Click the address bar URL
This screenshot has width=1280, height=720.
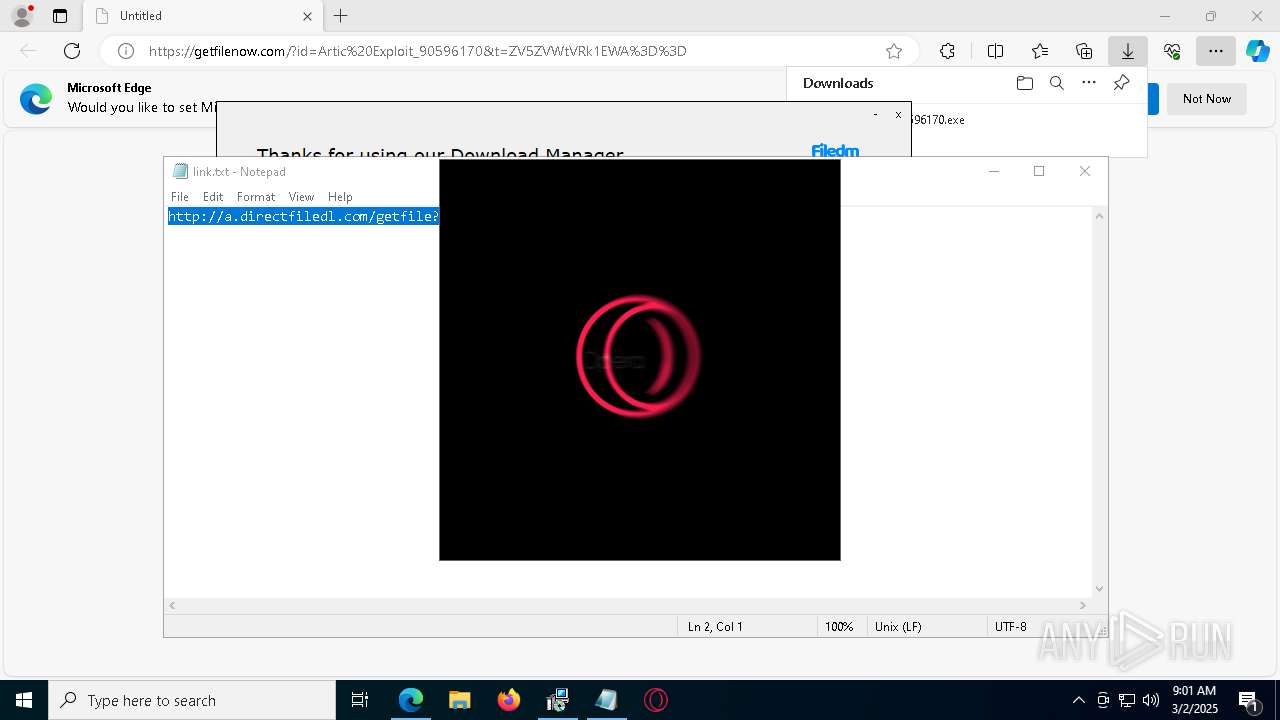417,51
